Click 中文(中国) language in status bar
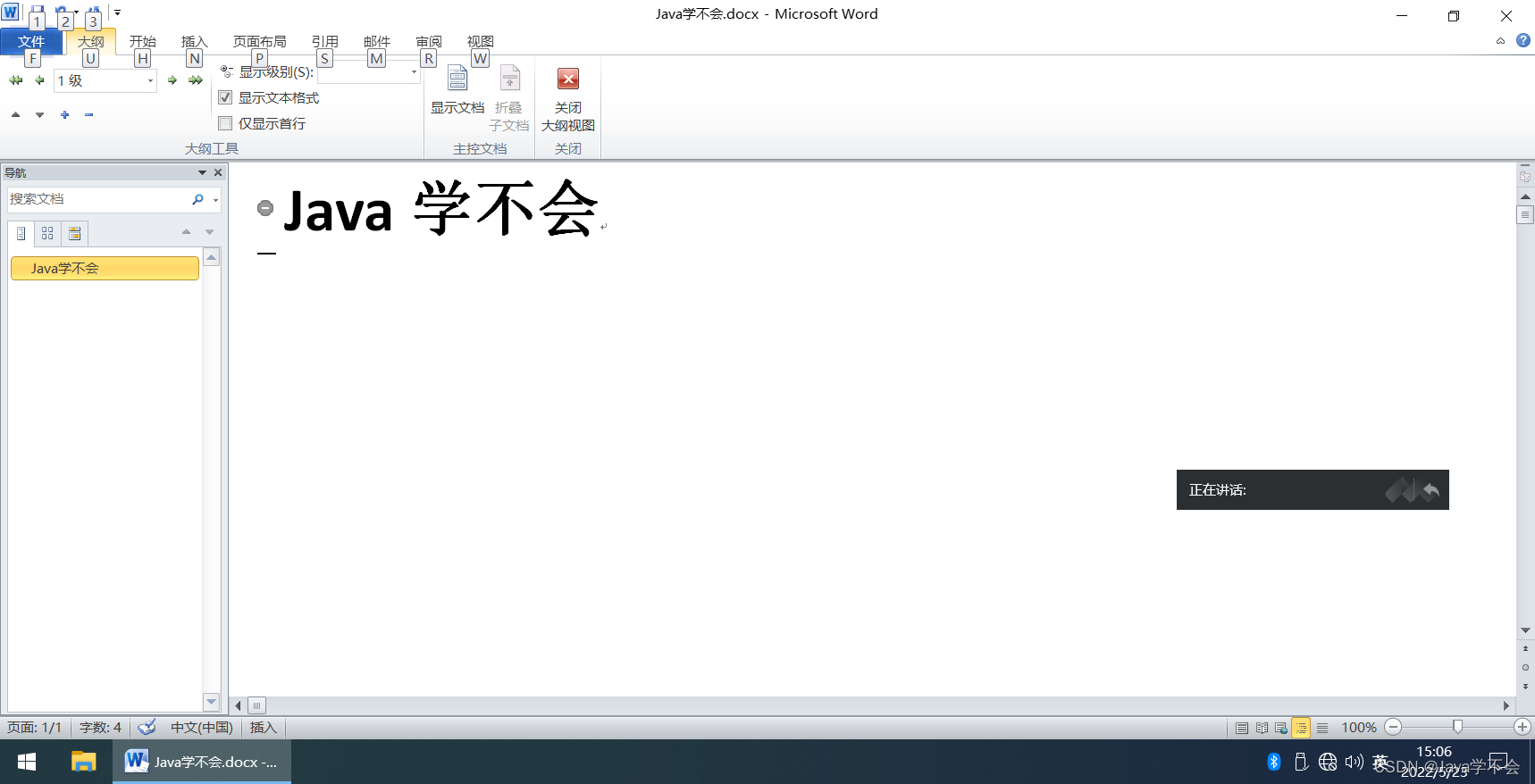This screenshot has height=784, width=1535. point(202,728)
